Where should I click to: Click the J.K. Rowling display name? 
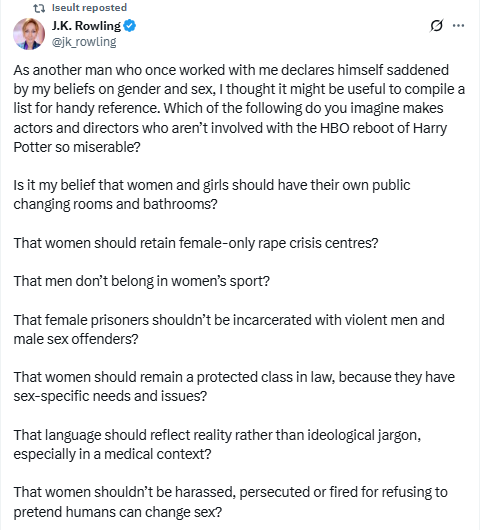86,26
